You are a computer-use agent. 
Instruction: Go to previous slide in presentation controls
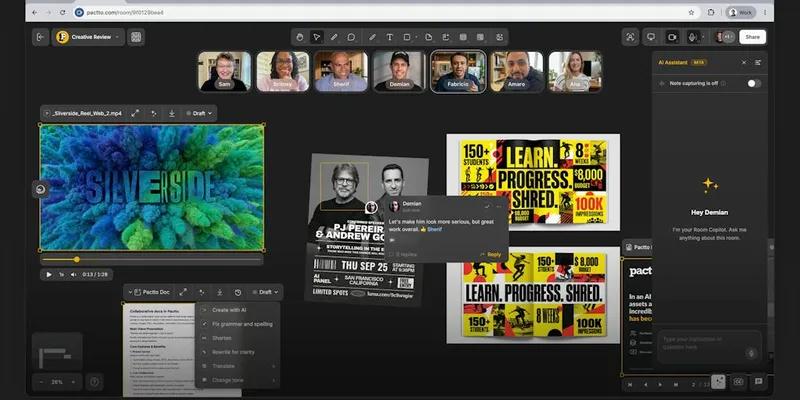(645, 384)
